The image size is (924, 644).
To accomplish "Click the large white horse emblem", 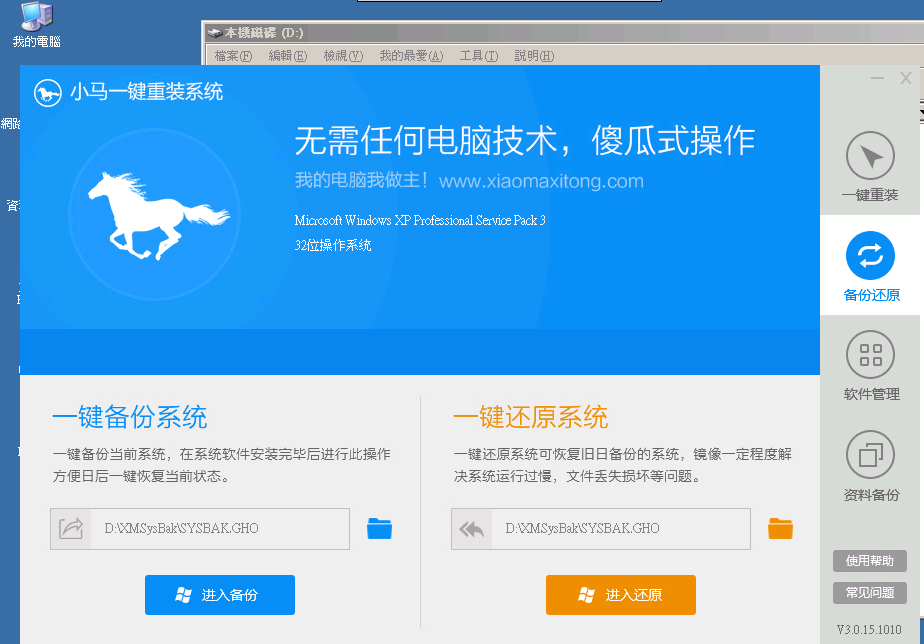I will coord(158,216).
